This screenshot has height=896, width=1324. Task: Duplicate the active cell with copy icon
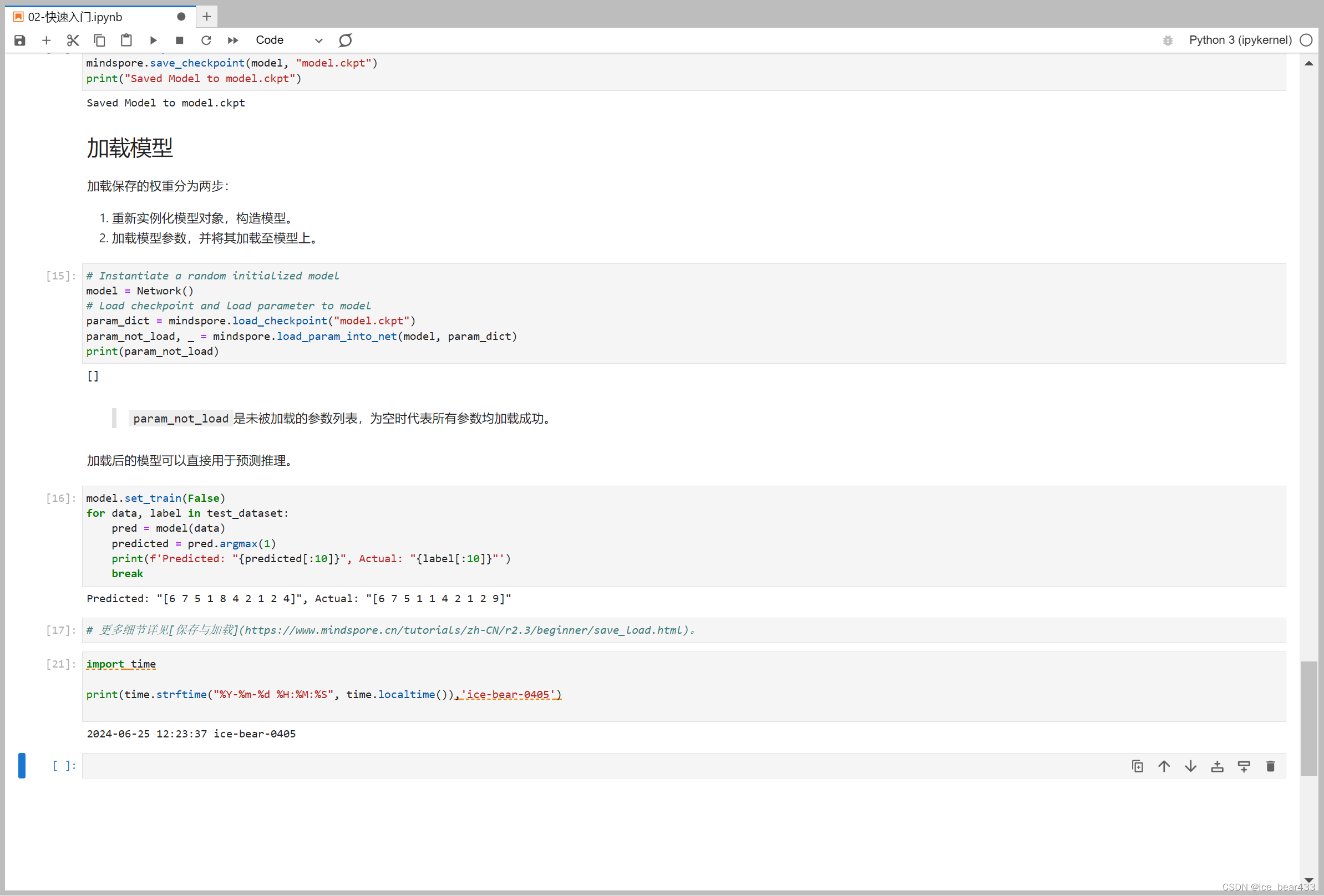(1137, 766)
